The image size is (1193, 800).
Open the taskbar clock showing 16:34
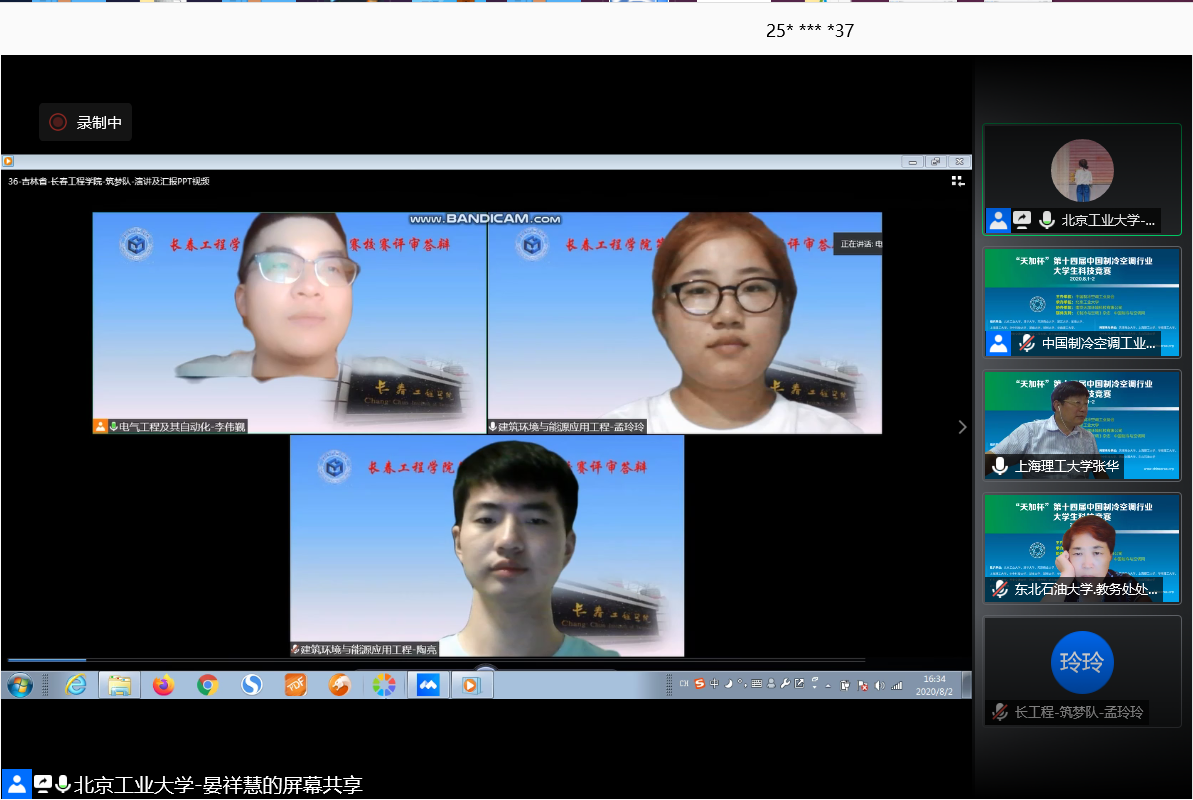pyautogui.click(x=934, y=684)
